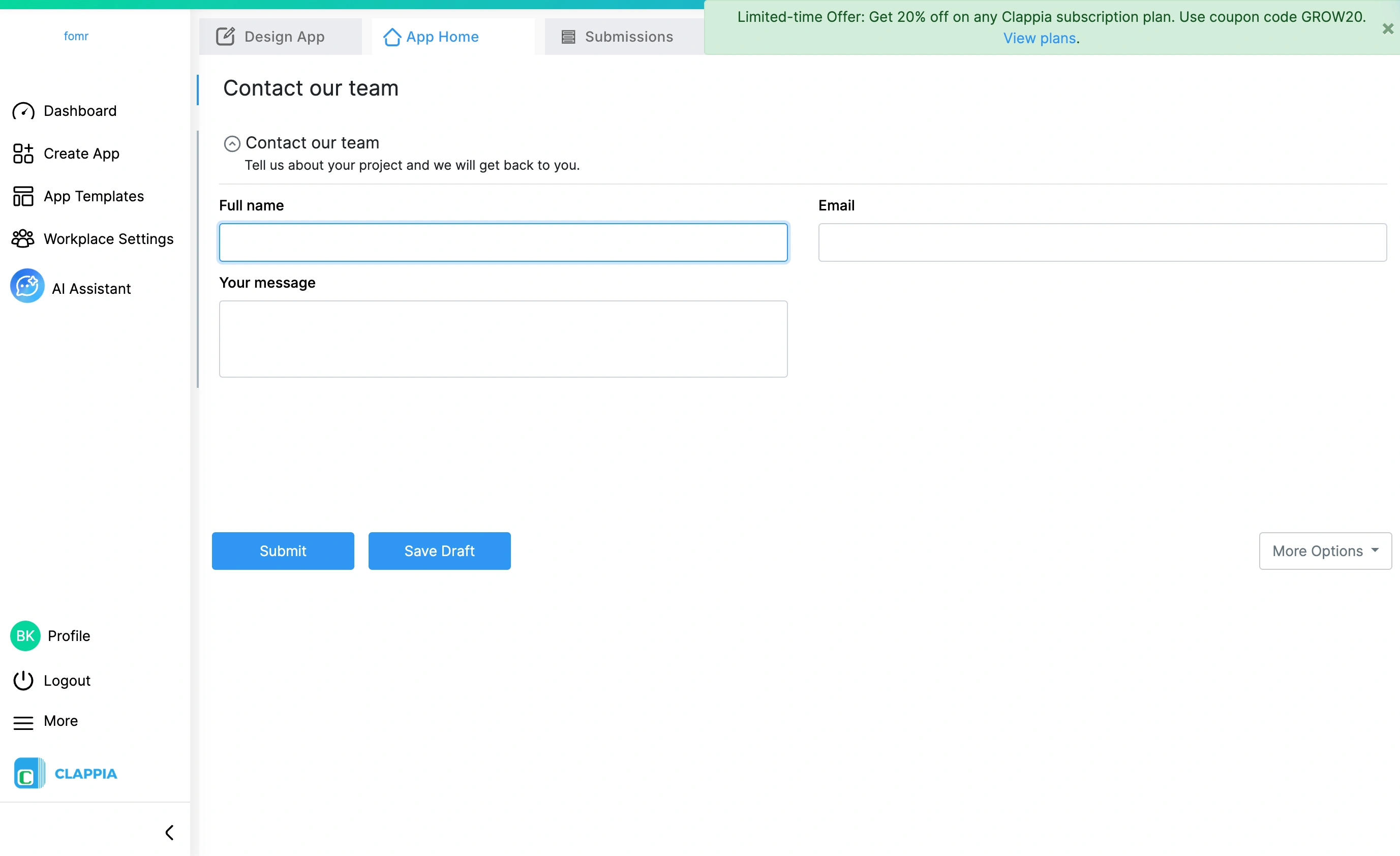Select Create App in the sidebar
The height and width of the screenshot is (856, 1400).
[81, 154]
